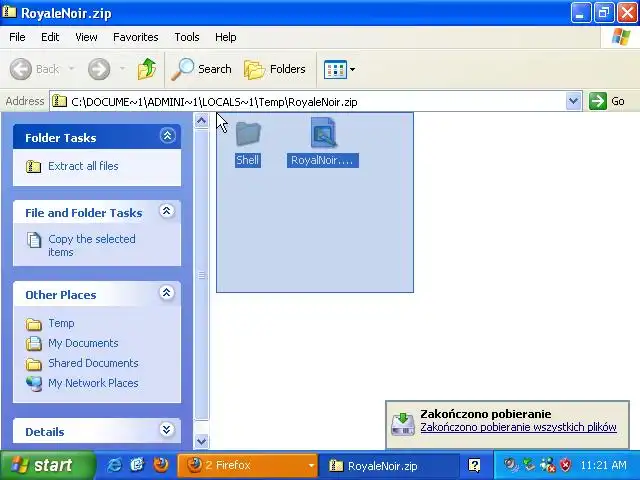The image size is (640, 480).
Task: Collapse the Folder Tasks panel
Action: (167, 136)
